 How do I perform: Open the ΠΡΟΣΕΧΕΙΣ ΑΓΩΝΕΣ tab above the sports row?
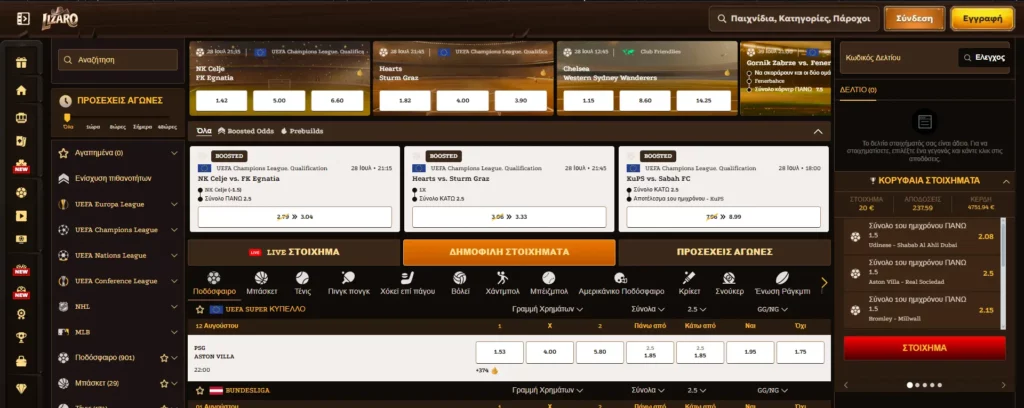[x=725, y=252]
